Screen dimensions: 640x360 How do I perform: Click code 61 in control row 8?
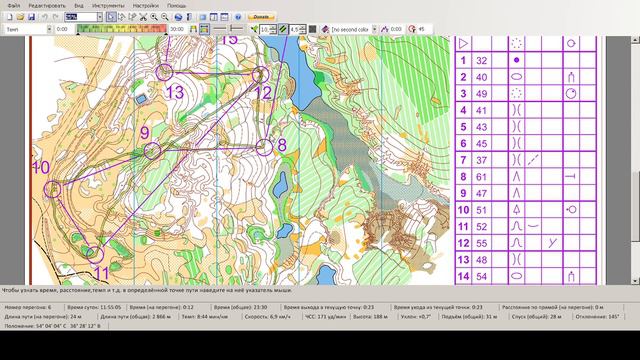click(x=482, y=177)
